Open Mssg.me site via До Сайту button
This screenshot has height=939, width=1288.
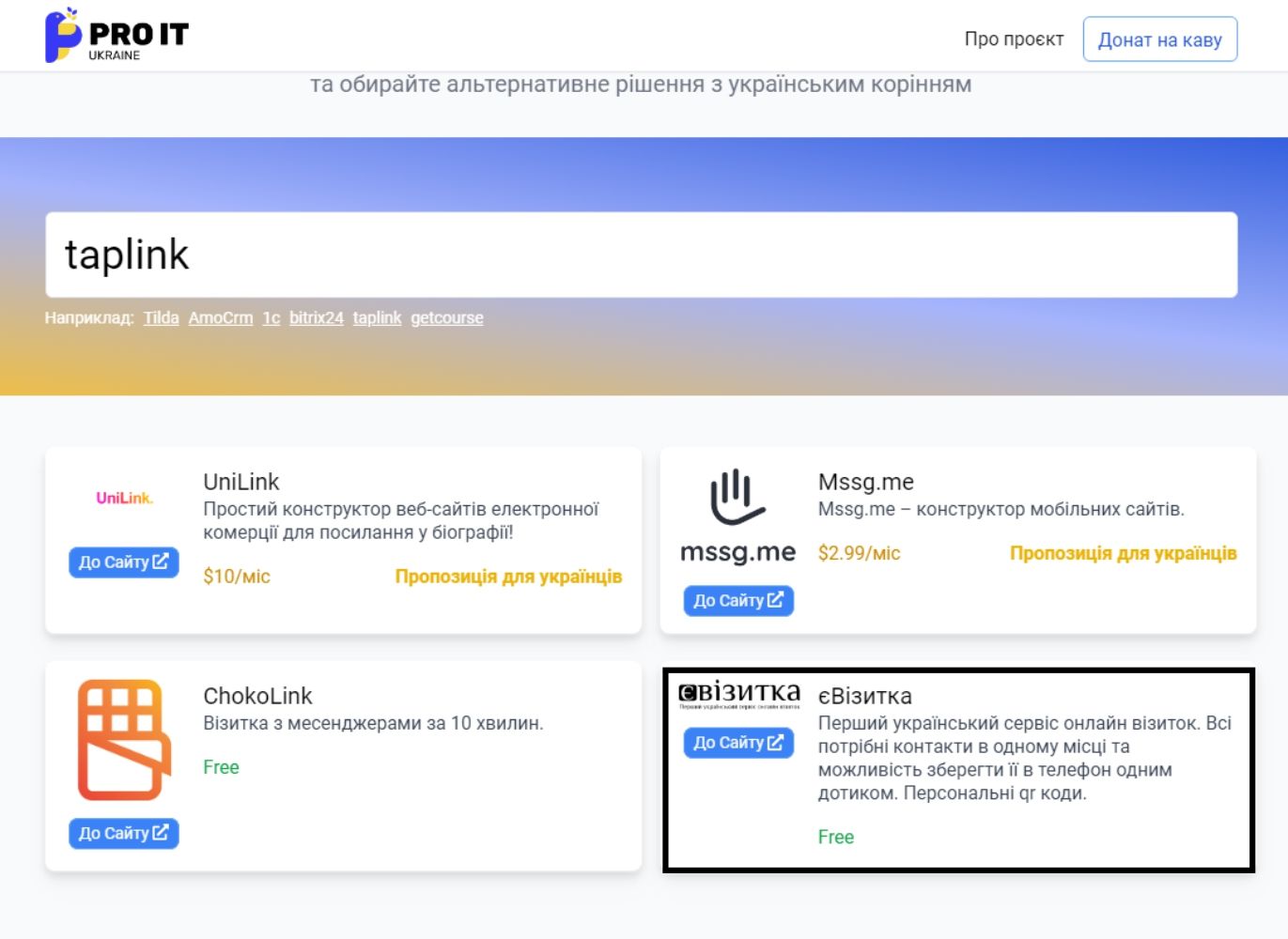738,601
